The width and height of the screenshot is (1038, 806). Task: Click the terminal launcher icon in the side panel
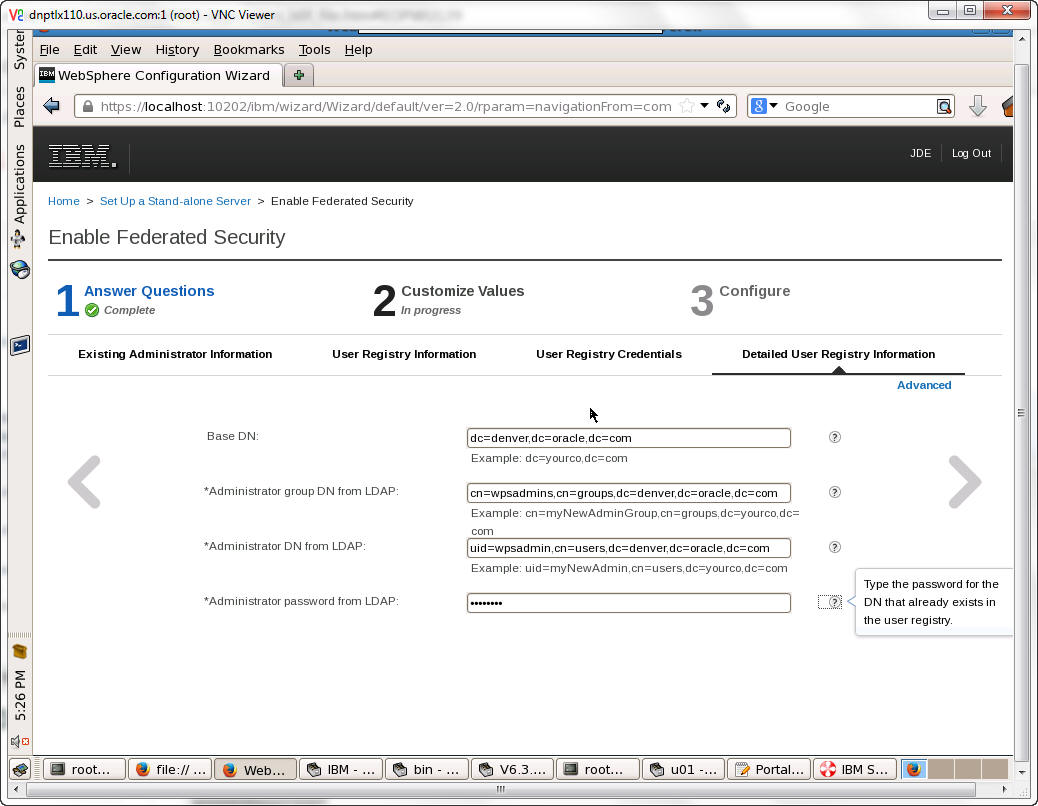(20, 345)
